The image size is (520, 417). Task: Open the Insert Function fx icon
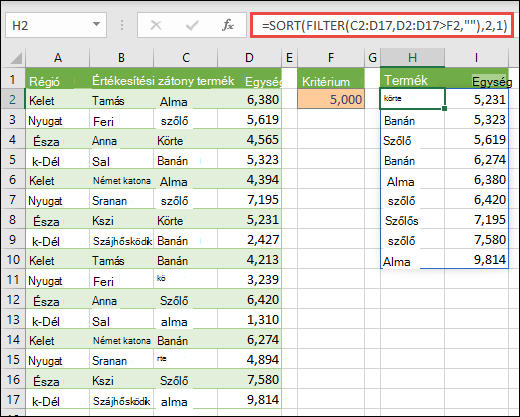(x=228, y=25)
